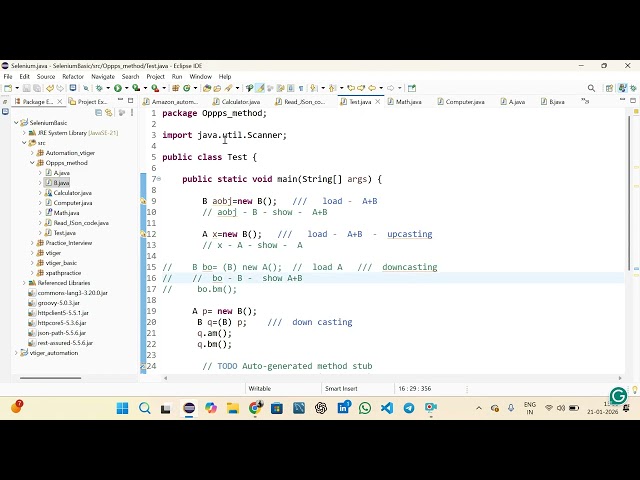Expand the vtiger_automation project
The width and height of the screenshot is (640, 480).
pyautogui.click(x=17, y=353)
